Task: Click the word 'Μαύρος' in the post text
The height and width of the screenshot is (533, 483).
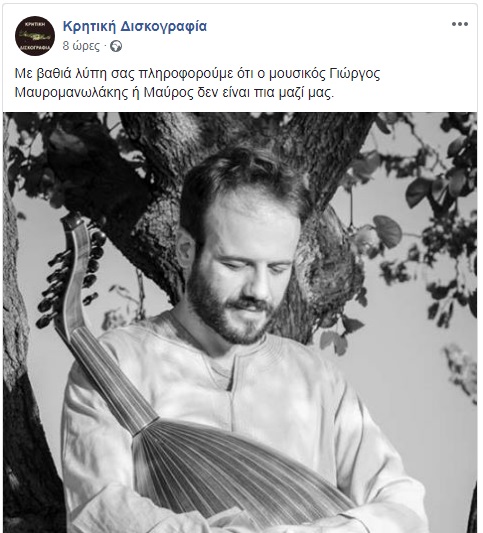Action: pos(169,92)
